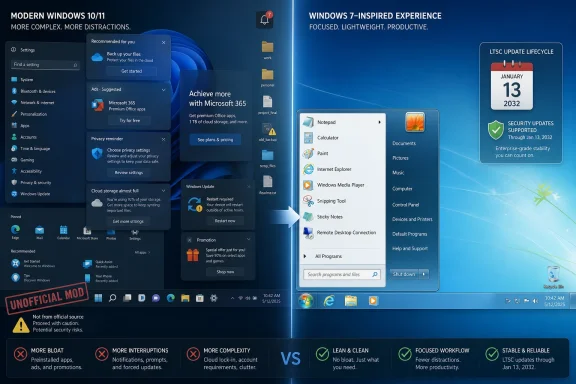Open Windows Explorer folder on the Windows 7 taskbar
Viewport: 576px width, 384px height.
click(x=351, y=301)
